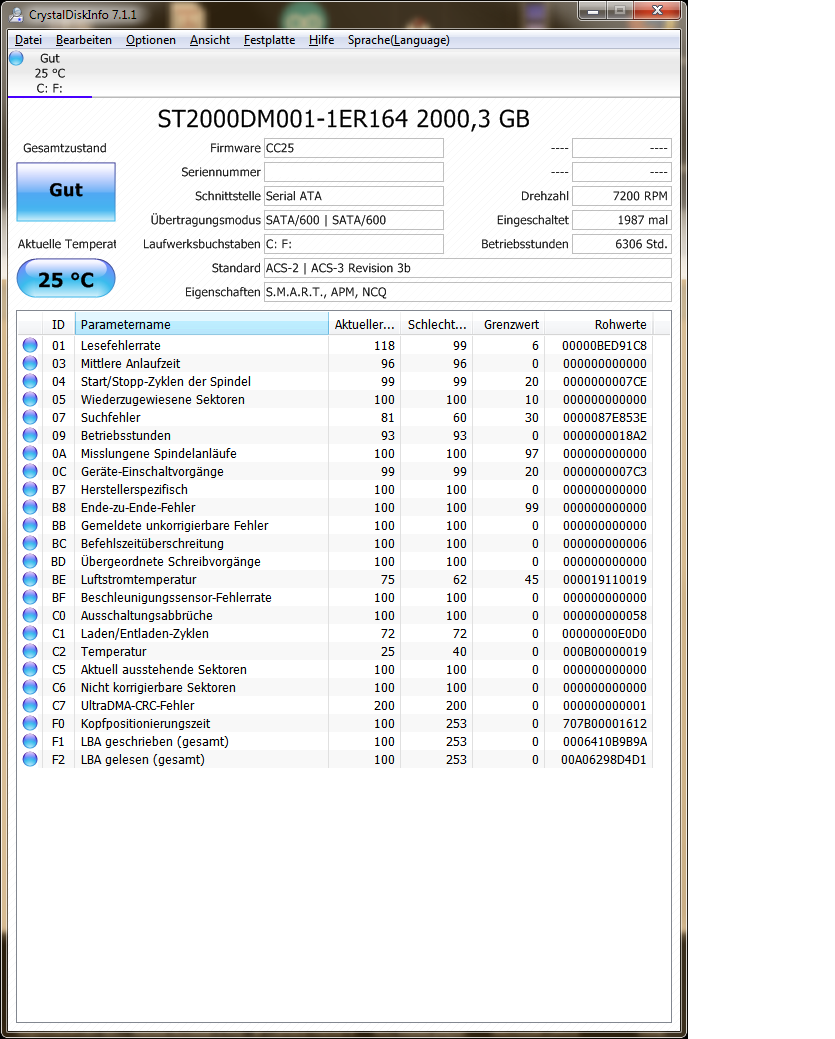Click status orb for Ausschaltungsabbrüche
The height and width of the screenshot is (1039, 835).
pyautogui.click(x=30, y=615)
